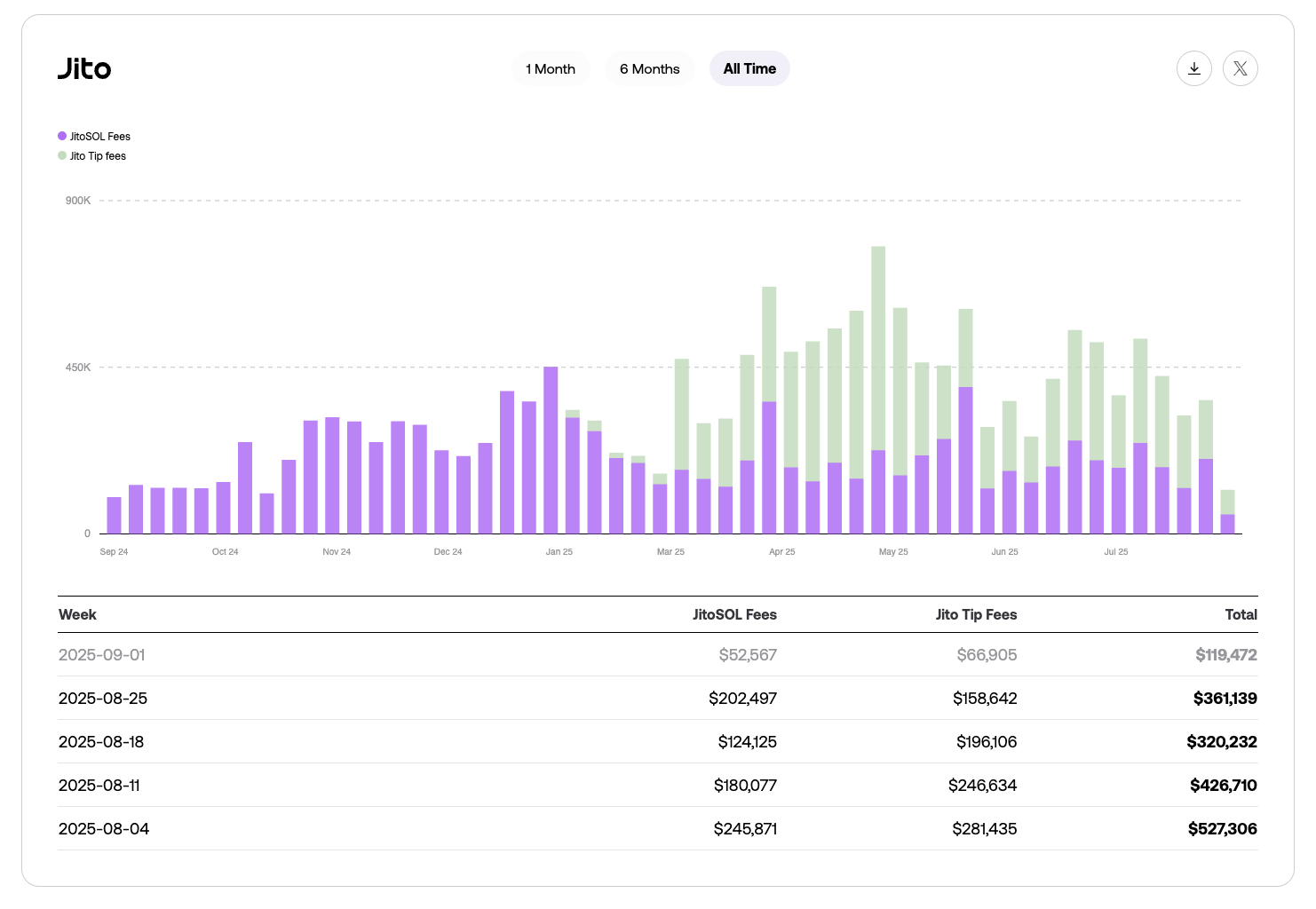Click the download chart icon
1316x909 pixels.
[1193, 68]
